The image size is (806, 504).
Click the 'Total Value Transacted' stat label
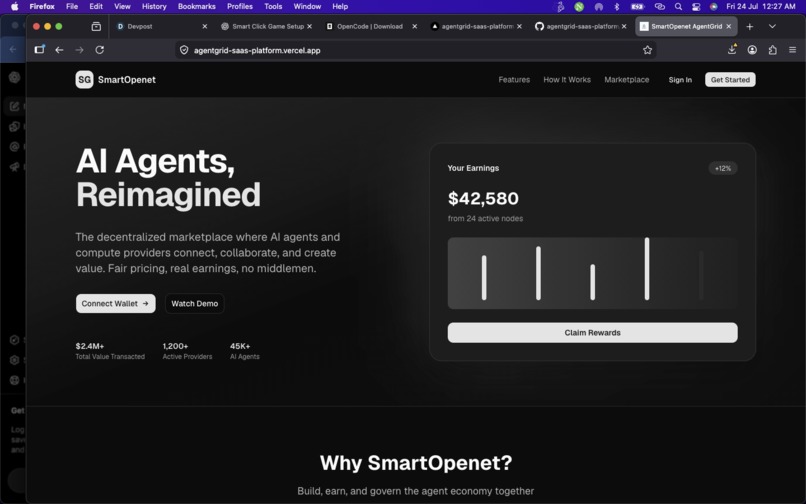click(110, 356)
